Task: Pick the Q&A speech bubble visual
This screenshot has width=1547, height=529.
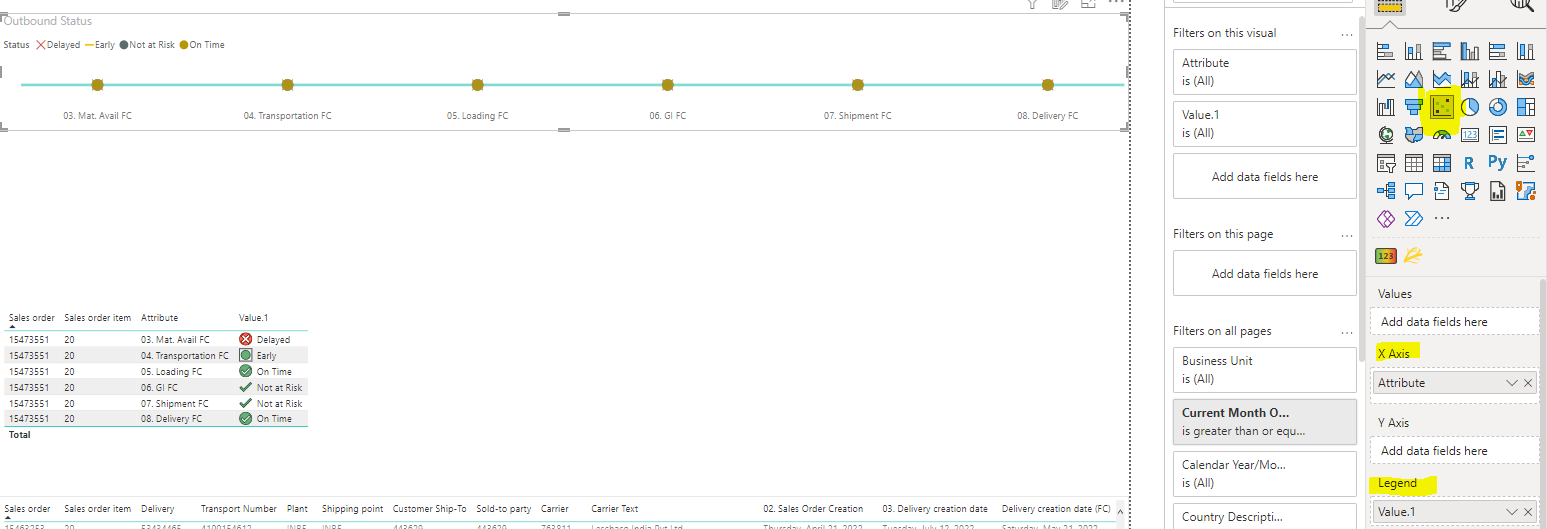Action: pos(1414,191)
